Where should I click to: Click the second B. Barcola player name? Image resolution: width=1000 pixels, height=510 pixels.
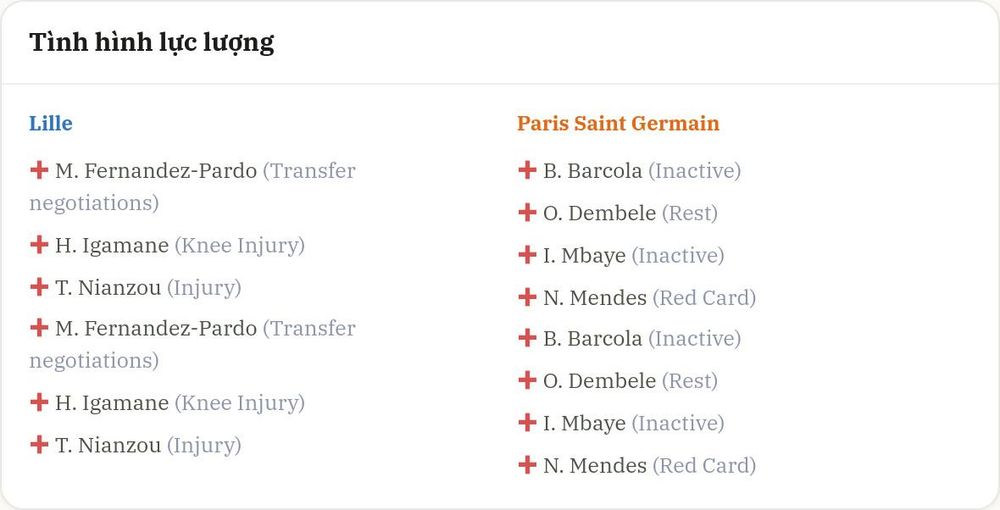(x=592, y=339)
